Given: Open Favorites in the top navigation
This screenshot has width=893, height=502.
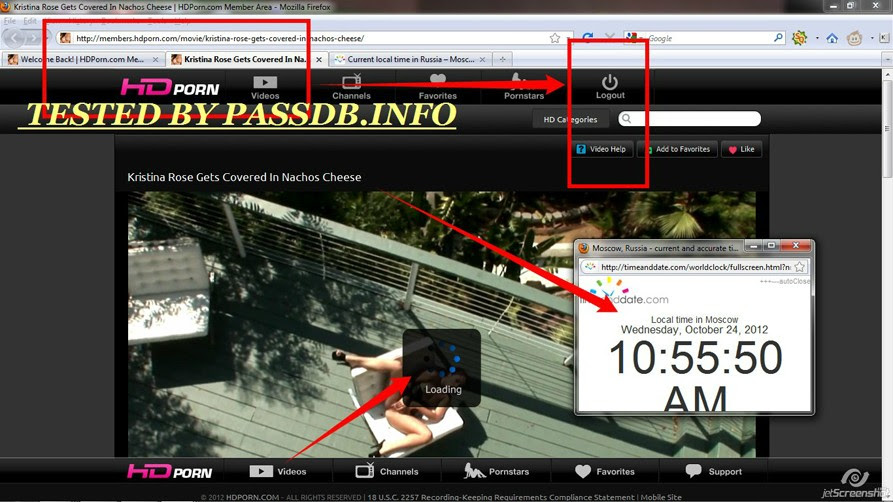Looking at the screenshot, I should [437, 87].
